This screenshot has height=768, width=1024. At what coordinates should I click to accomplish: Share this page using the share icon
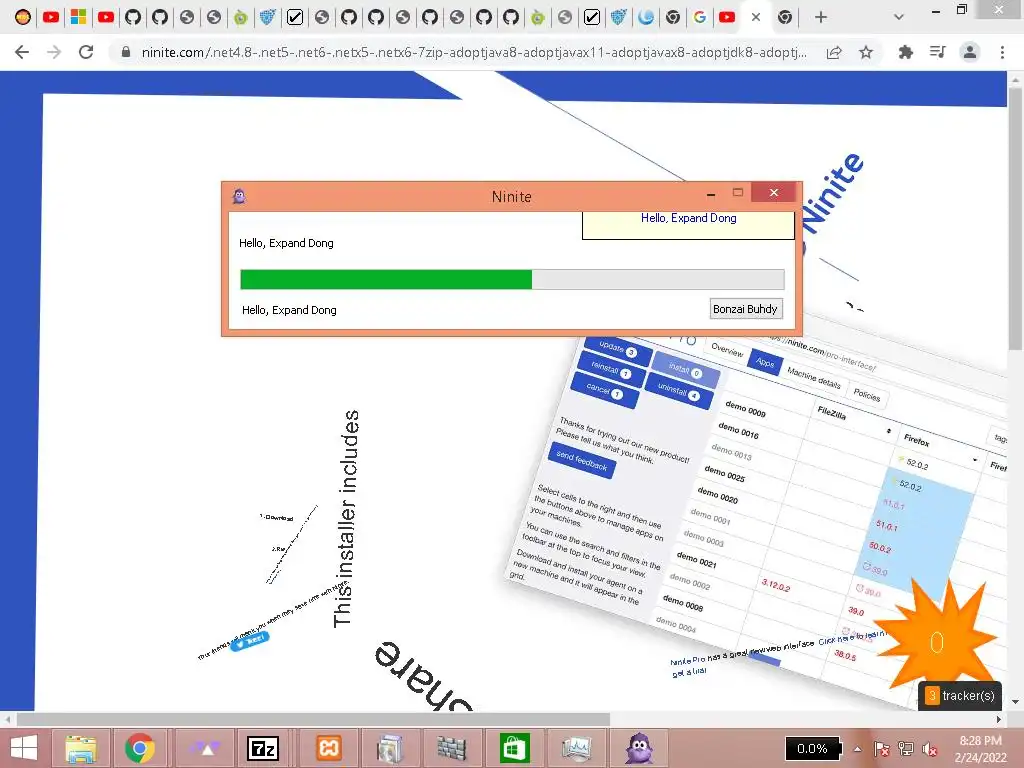[833, 52]
